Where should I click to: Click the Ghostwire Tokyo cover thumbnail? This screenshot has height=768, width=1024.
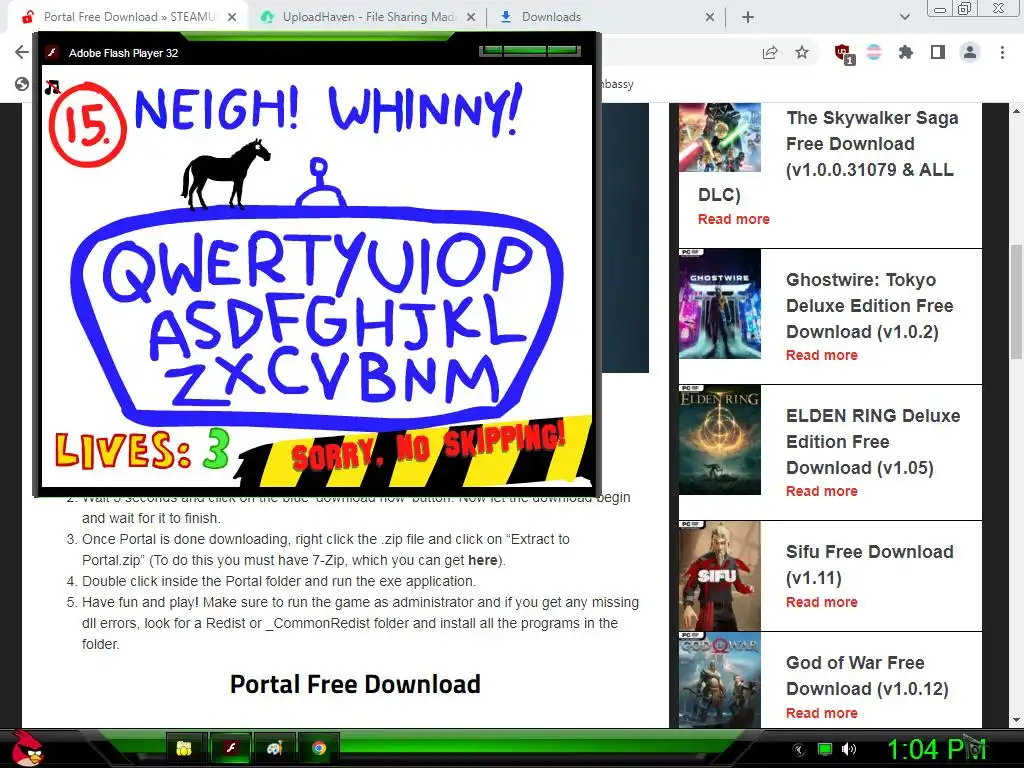[x=720, y=304]
